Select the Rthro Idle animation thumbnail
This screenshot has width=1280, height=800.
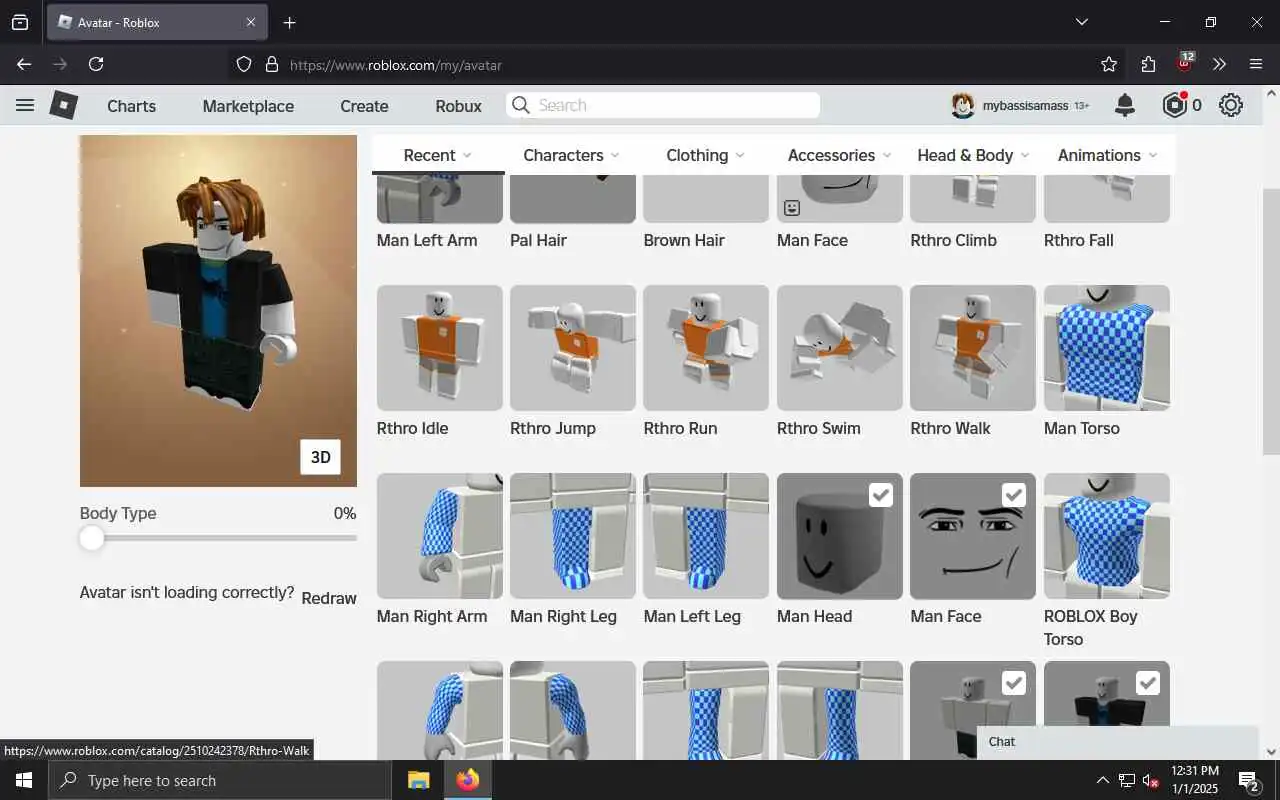tap(440, 348)
